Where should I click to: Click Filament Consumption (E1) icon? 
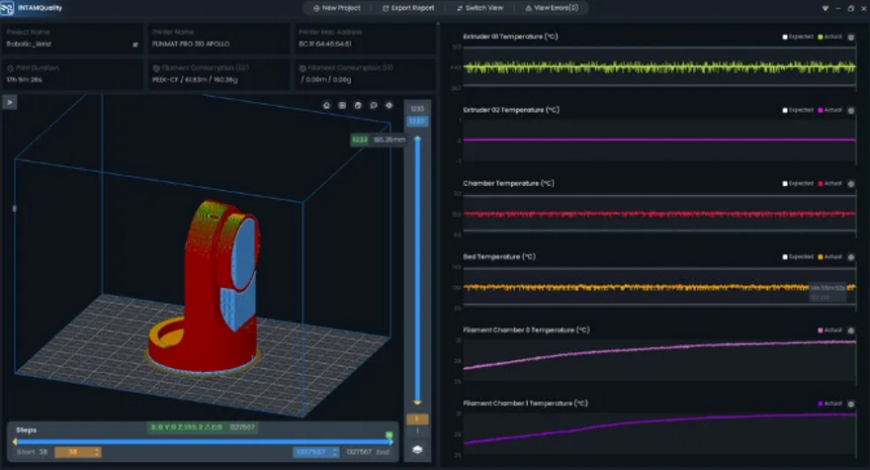coord(302,68)
